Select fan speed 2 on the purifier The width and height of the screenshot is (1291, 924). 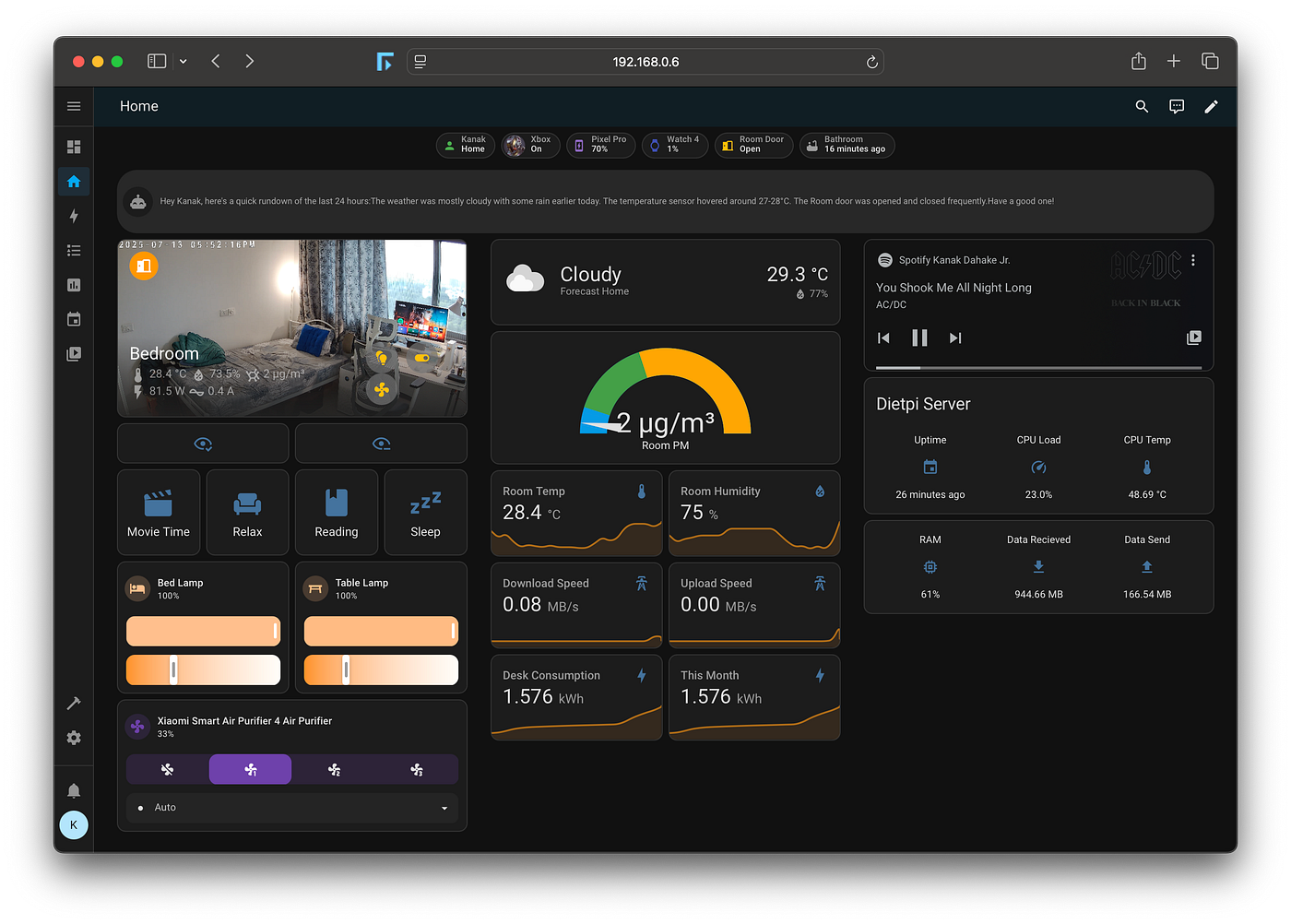pyautogui.click(x=334, y=769)
